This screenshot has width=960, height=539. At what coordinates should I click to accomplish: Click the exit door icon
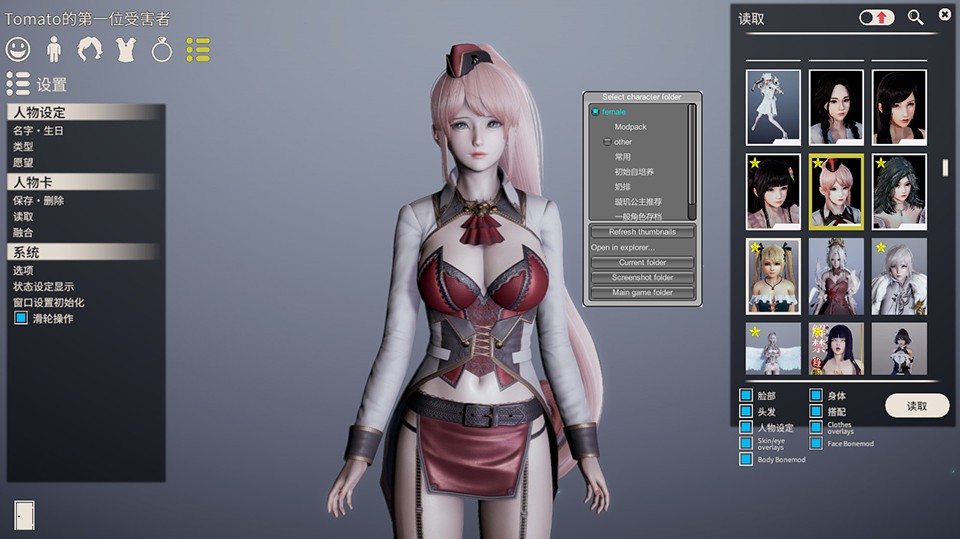pyautogui.click(x=25, y=512)
